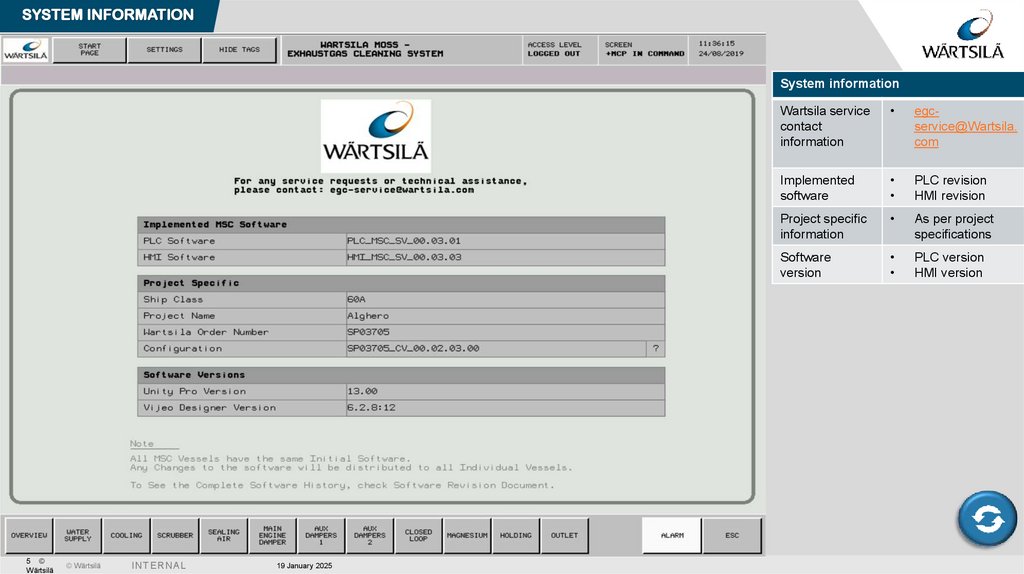Open the Holding screen
1024x574 pixels.
515,535
